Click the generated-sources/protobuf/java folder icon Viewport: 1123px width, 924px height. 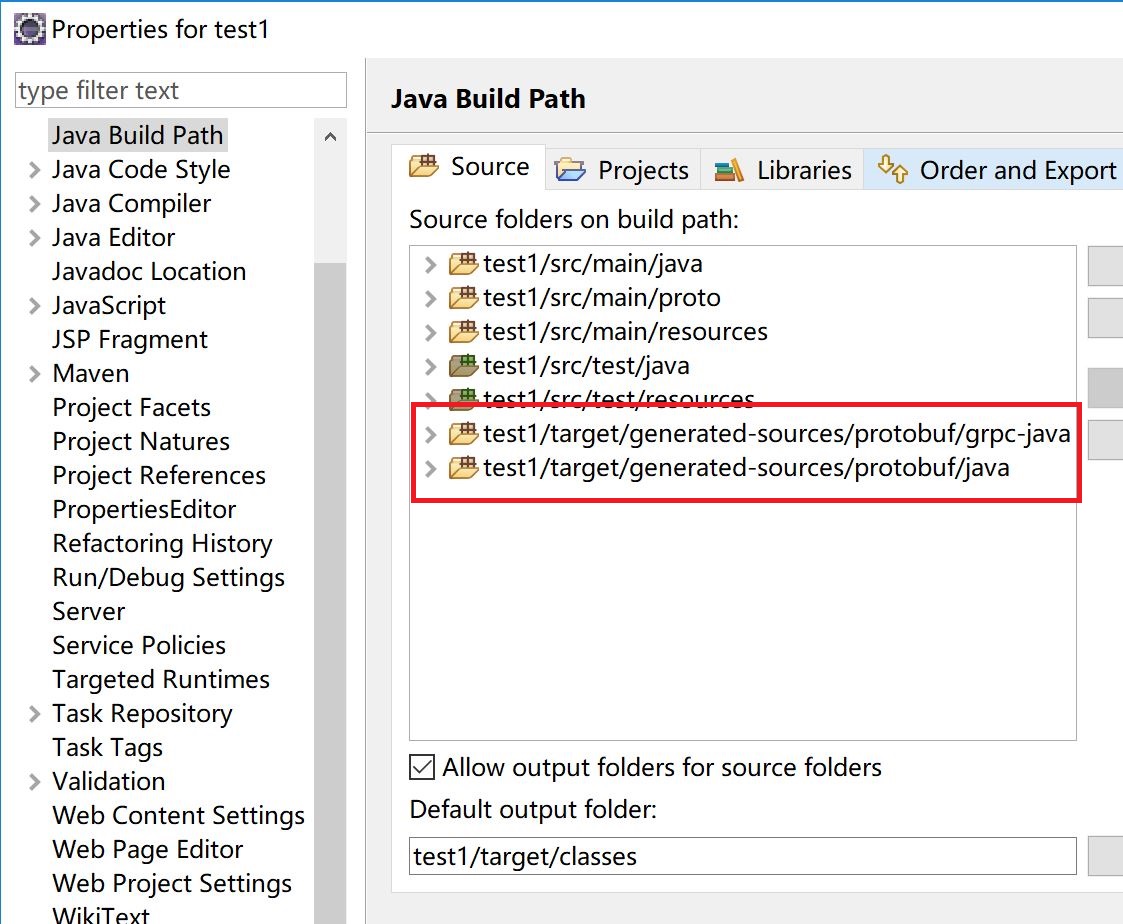tap(463, 468)
